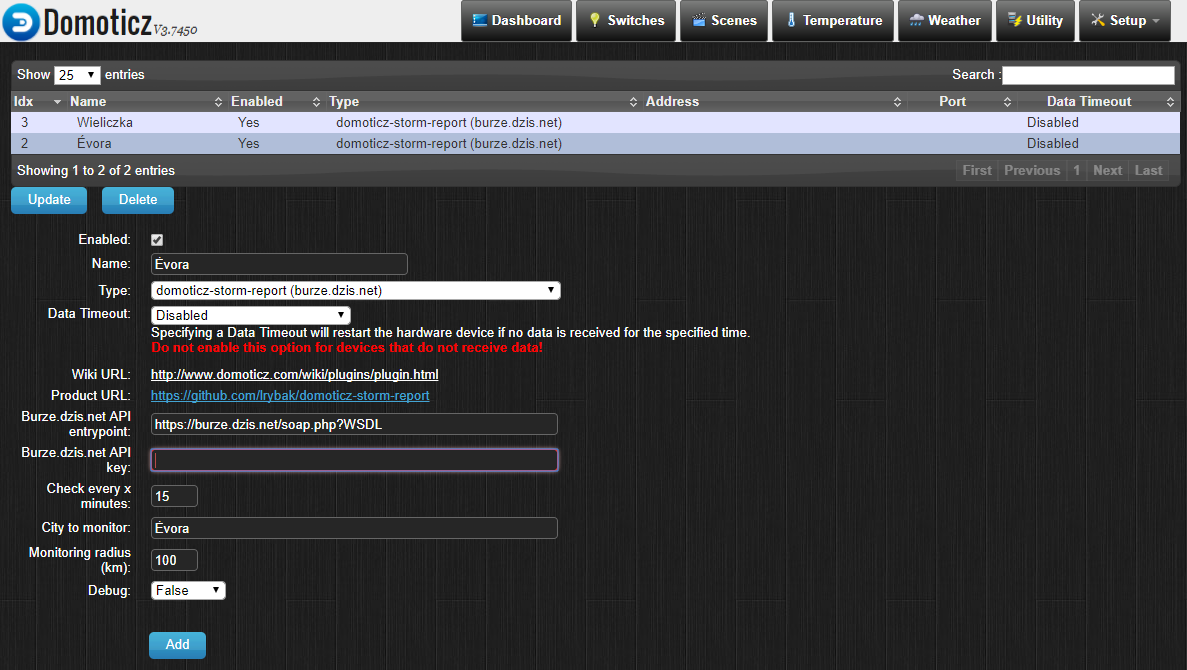This screenshot has height=670, width=1187.
Task: Click the Next pagination button
Action: tap(1108, 170)
